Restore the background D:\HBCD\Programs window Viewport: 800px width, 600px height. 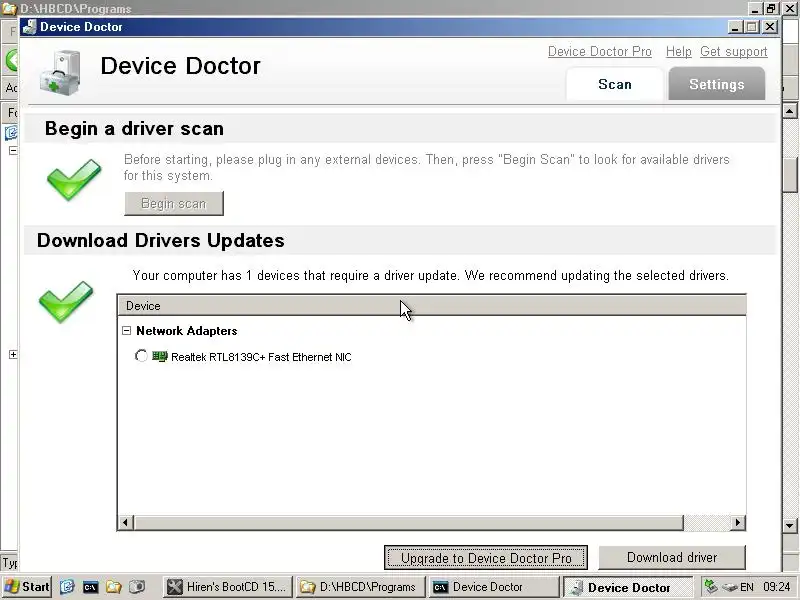(771, 8)
